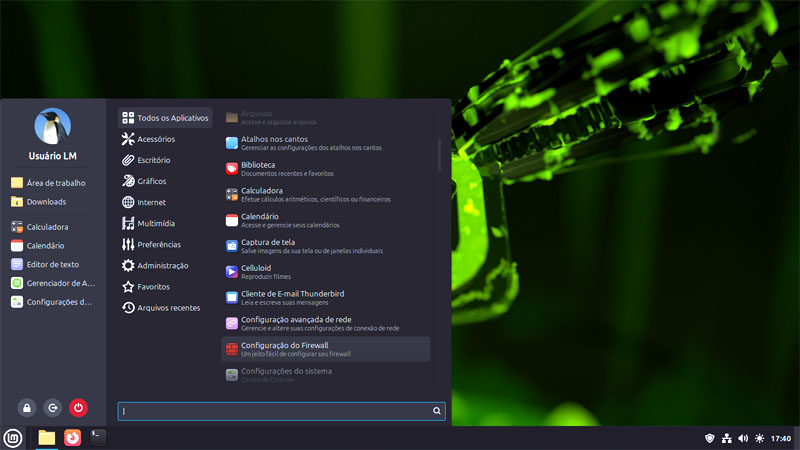Open Files from the taskbar

(46, 438)
